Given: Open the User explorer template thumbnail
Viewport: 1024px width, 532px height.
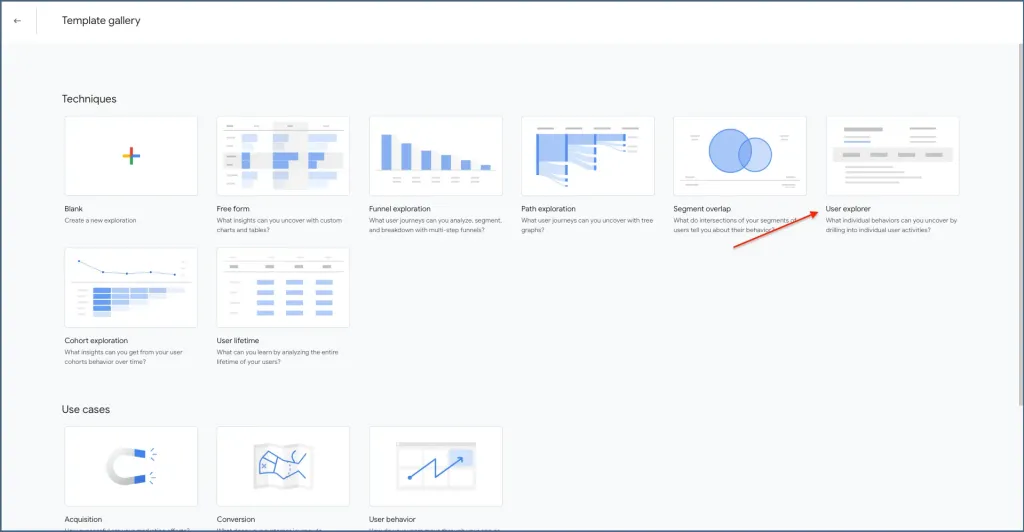Looking at the screenshot, I should pyautogui.click(x=893, y=156).
